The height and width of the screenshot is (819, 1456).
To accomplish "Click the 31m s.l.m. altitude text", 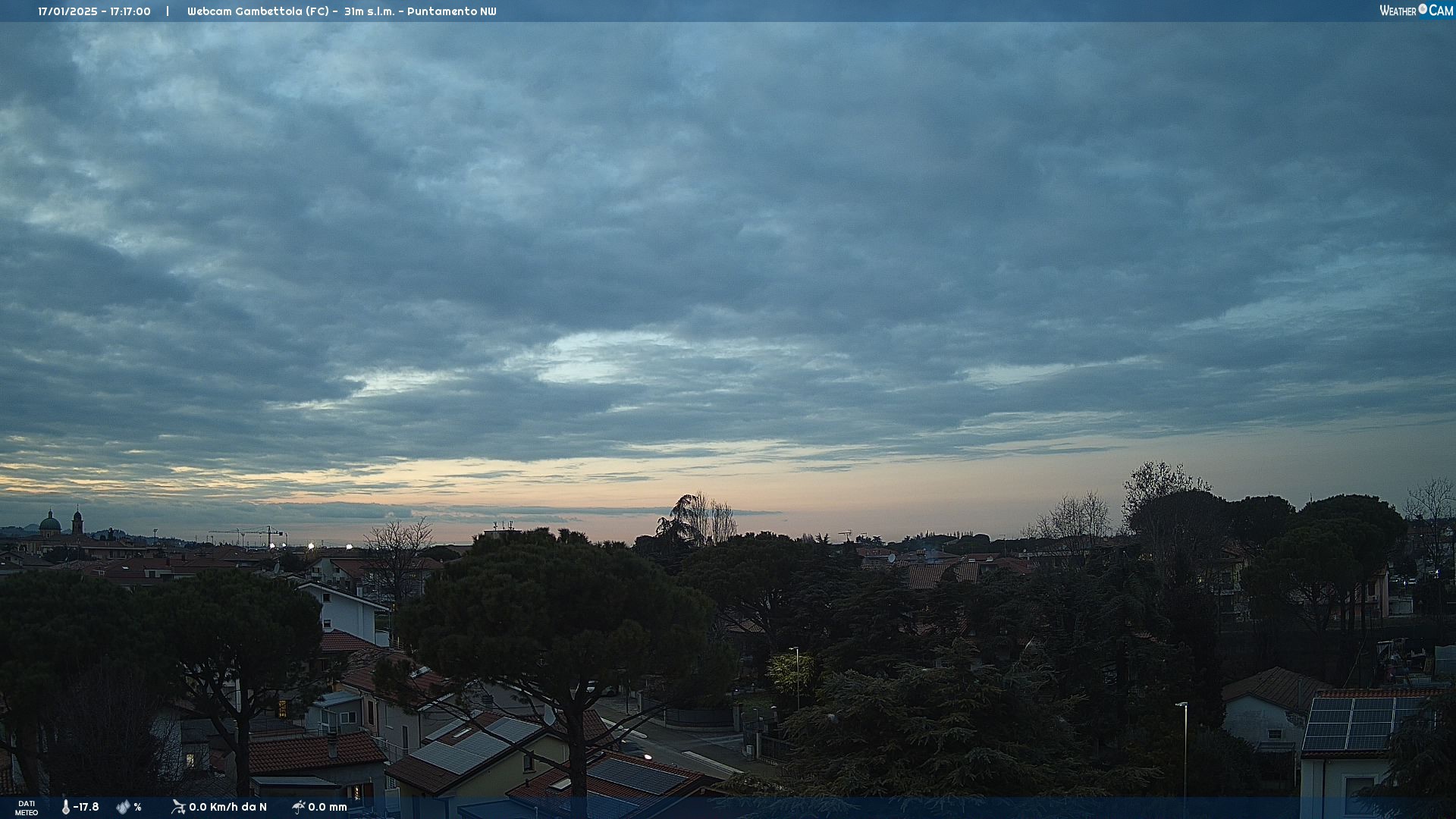I will click(369, 11).
